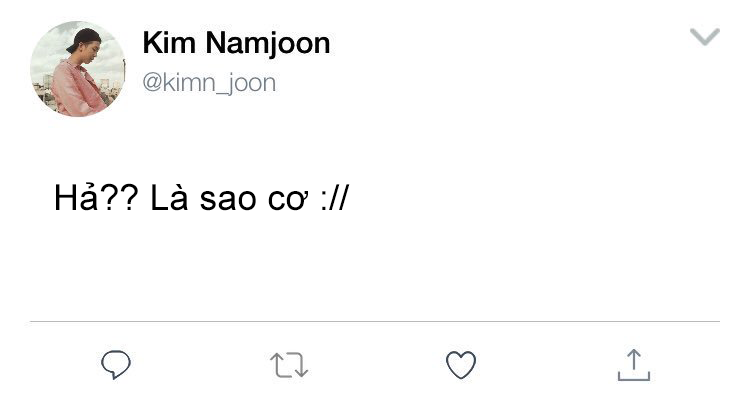Visit the profile via the bold name
Viewport: 750px width, 407px height.
[236, 43]
